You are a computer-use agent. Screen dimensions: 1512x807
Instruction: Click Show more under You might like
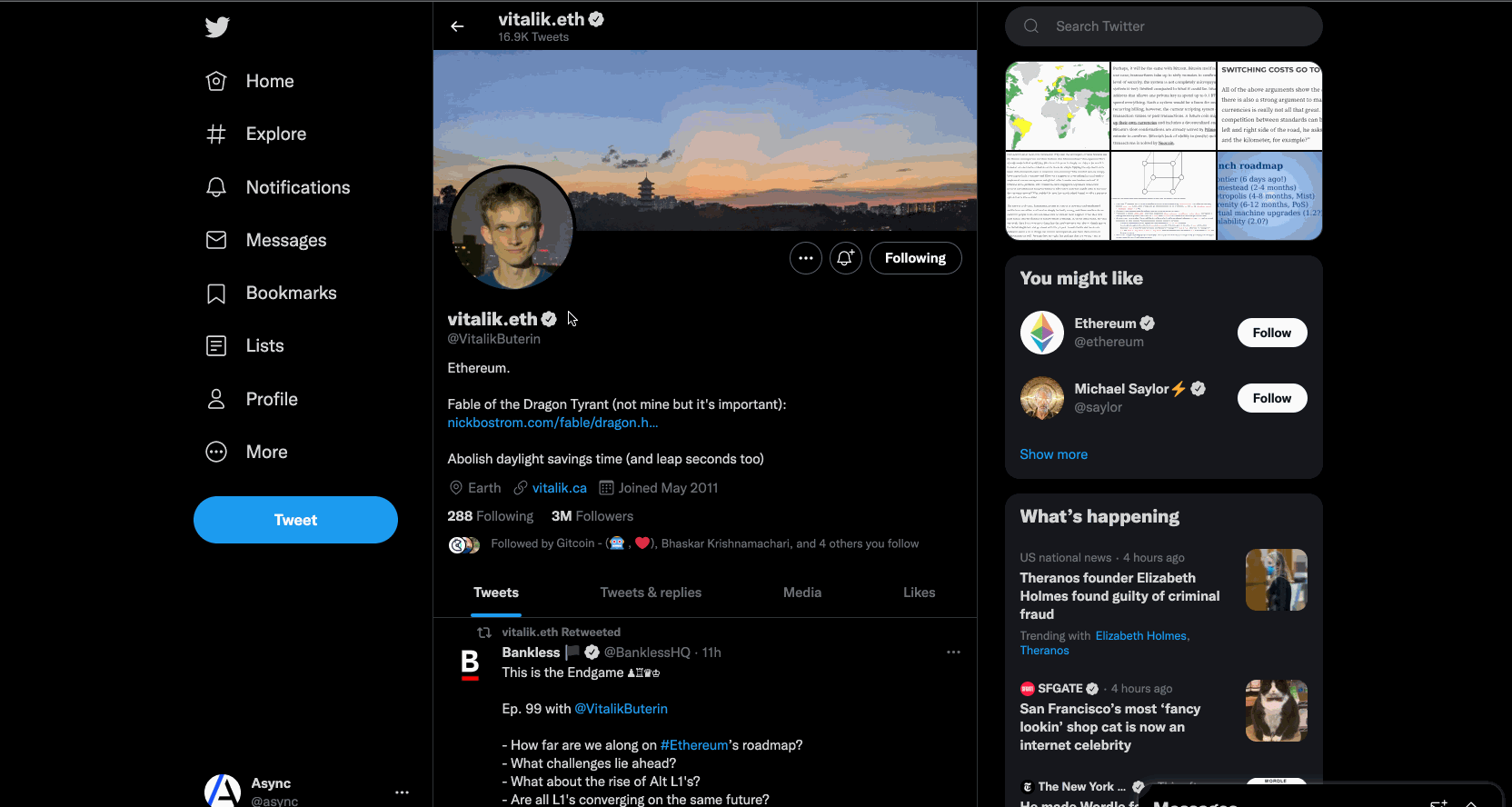1054,454
